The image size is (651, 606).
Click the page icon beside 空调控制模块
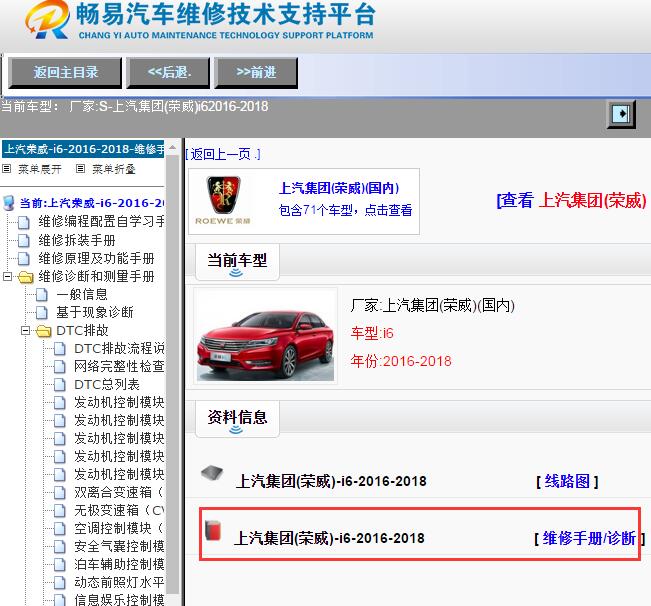(x=60, y=529)
